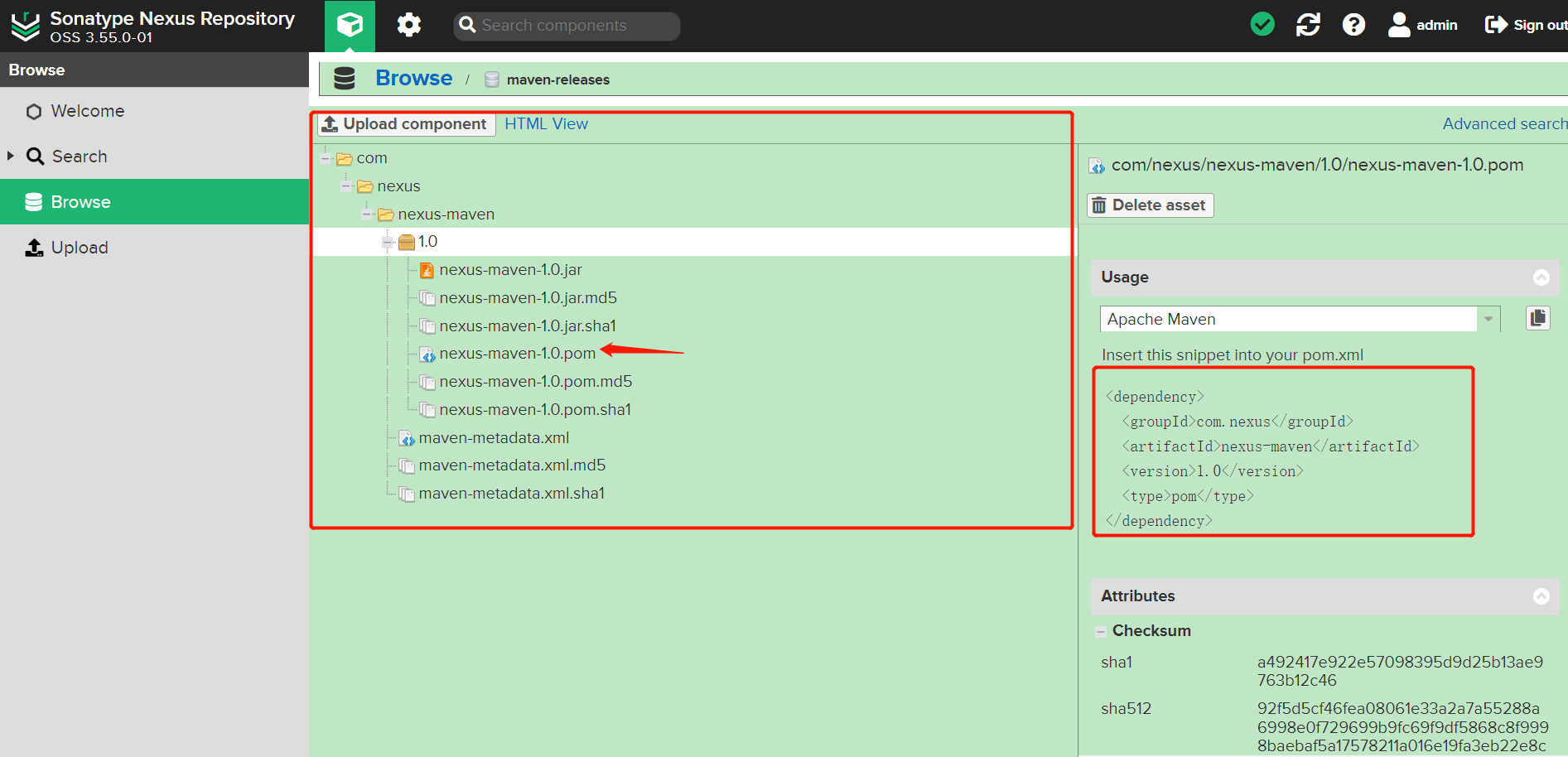Collapse the Checksum section
Image resolution: width=1568 pixels, height=757 pixels.
[x=1100, y=632]
